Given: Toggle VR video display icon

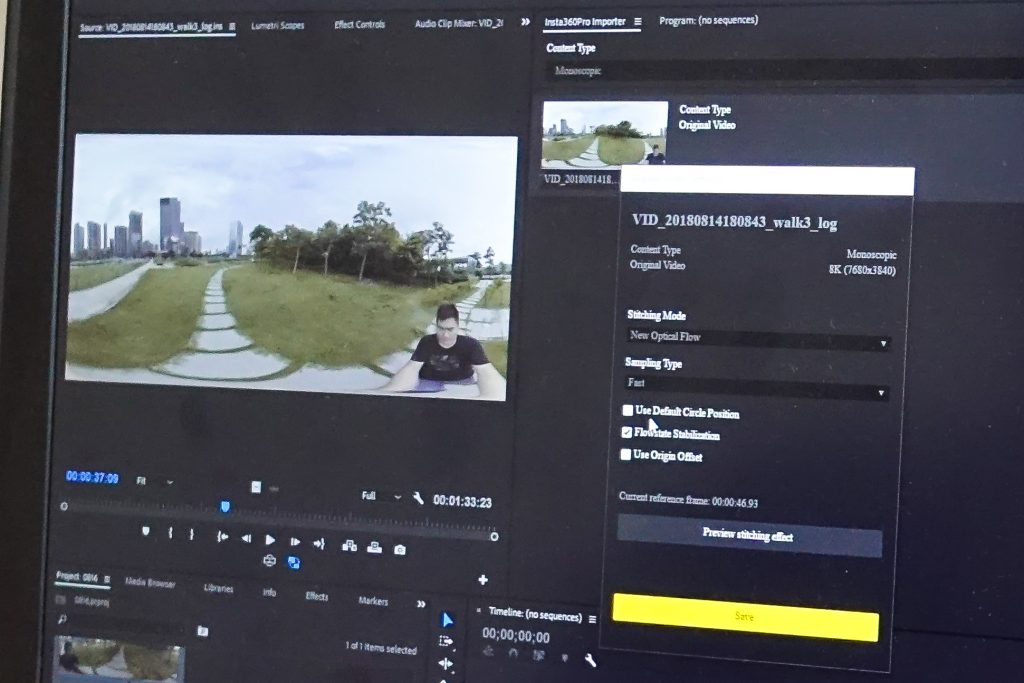Looking at the screenshot, I should point(269,560).
